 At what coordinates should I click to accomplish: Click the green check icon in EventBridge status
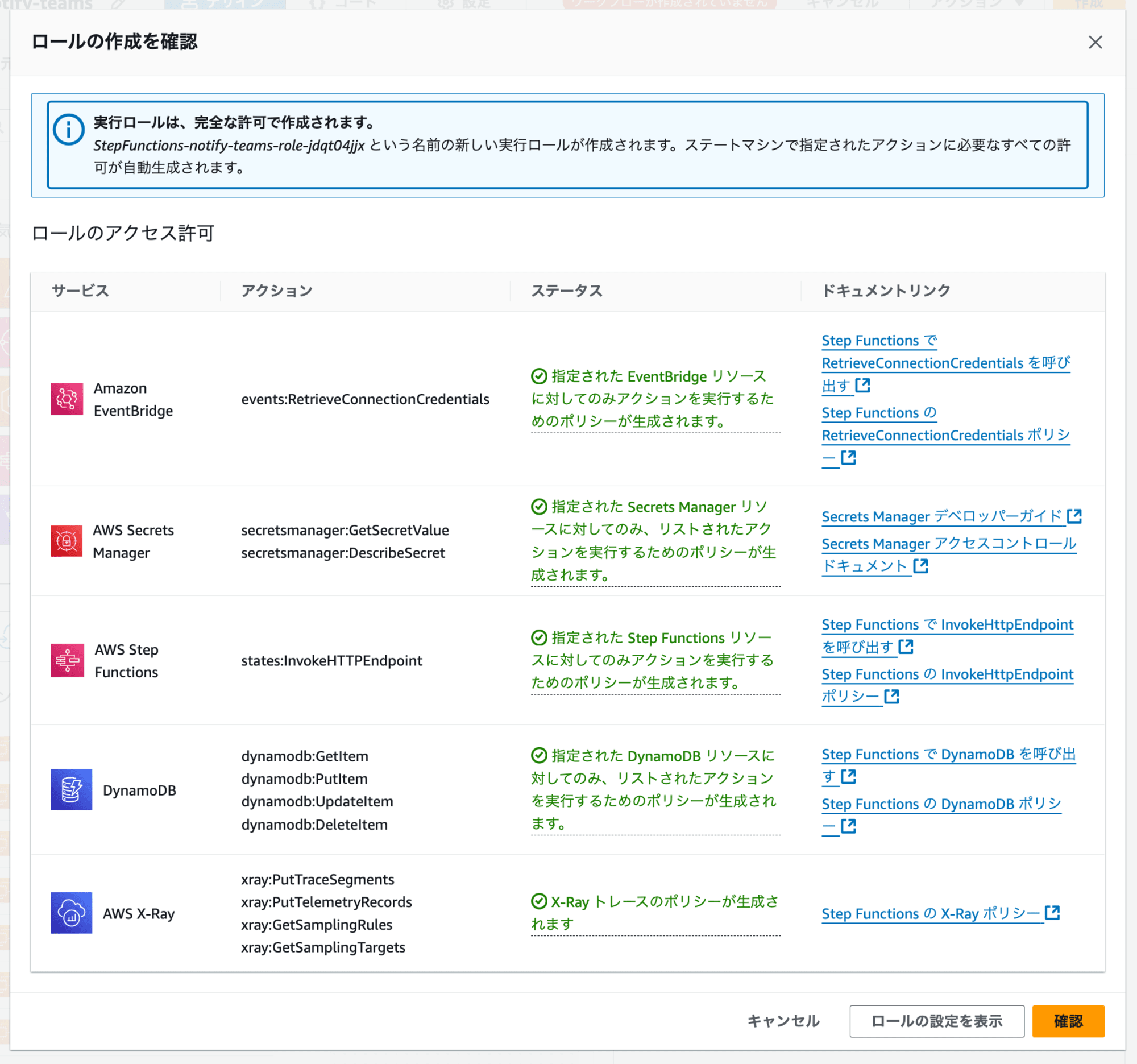coord(539,376)
